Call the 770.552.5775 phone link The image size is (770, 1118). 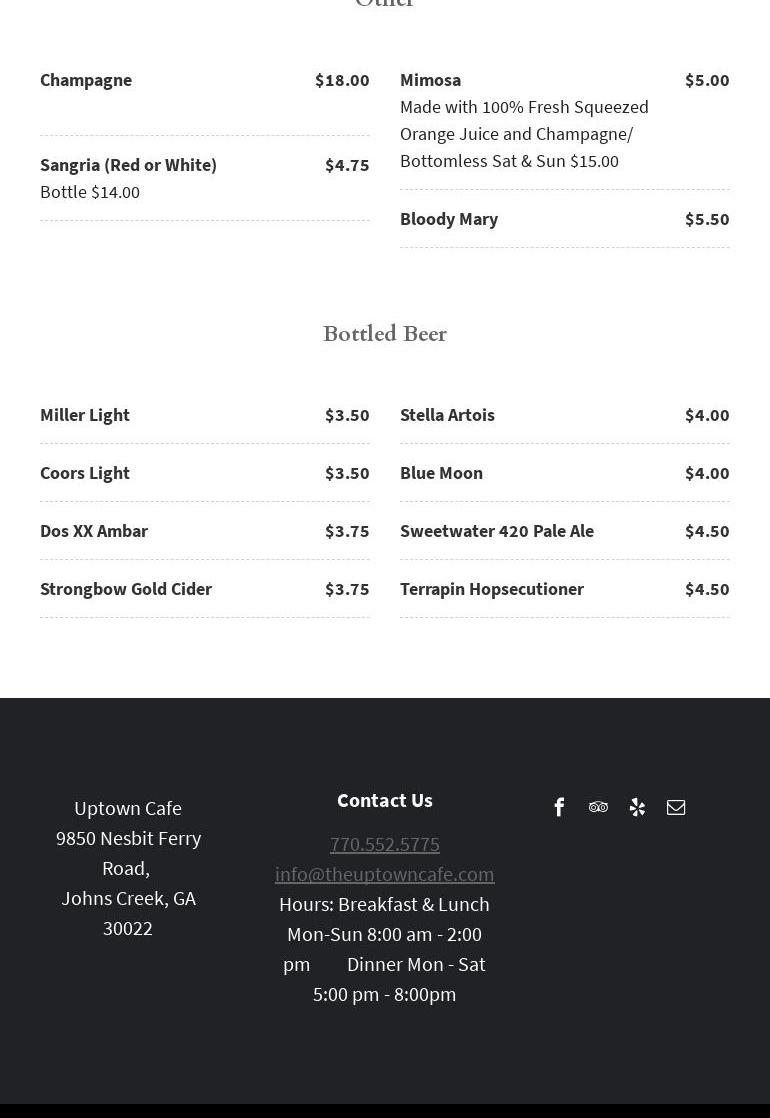click(385, 844)
